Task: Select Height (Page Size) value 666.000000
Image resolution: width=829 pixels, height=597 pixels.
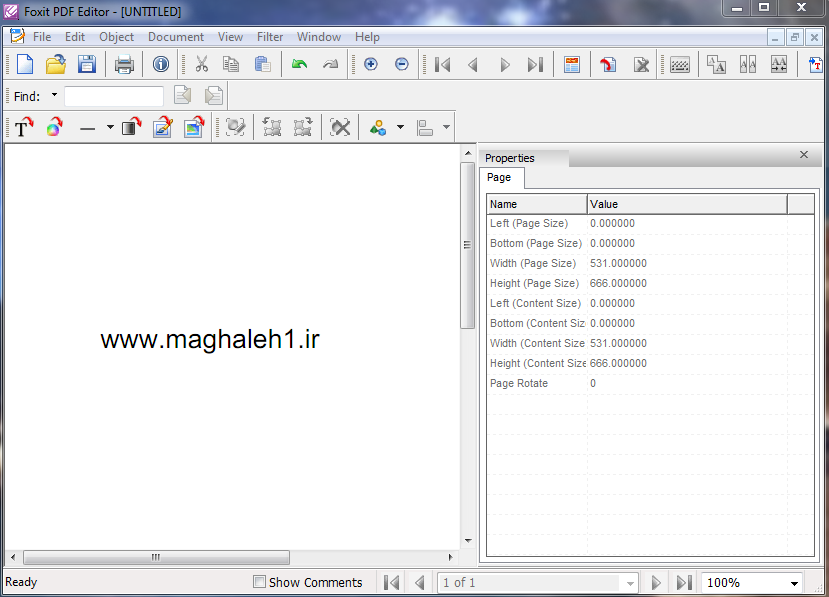Action: coord(618,283)
